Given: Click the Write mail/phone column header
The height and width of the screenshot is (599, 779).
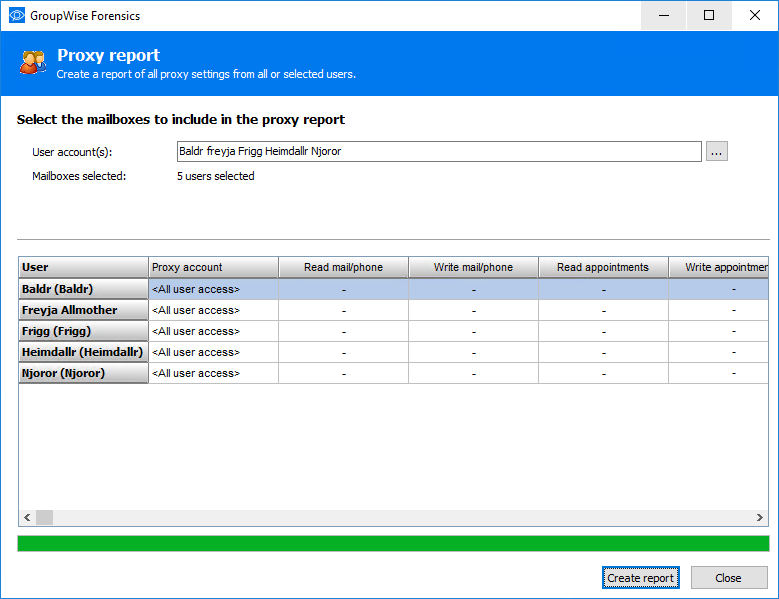Looking at the screenshot, I should (473, 267).
